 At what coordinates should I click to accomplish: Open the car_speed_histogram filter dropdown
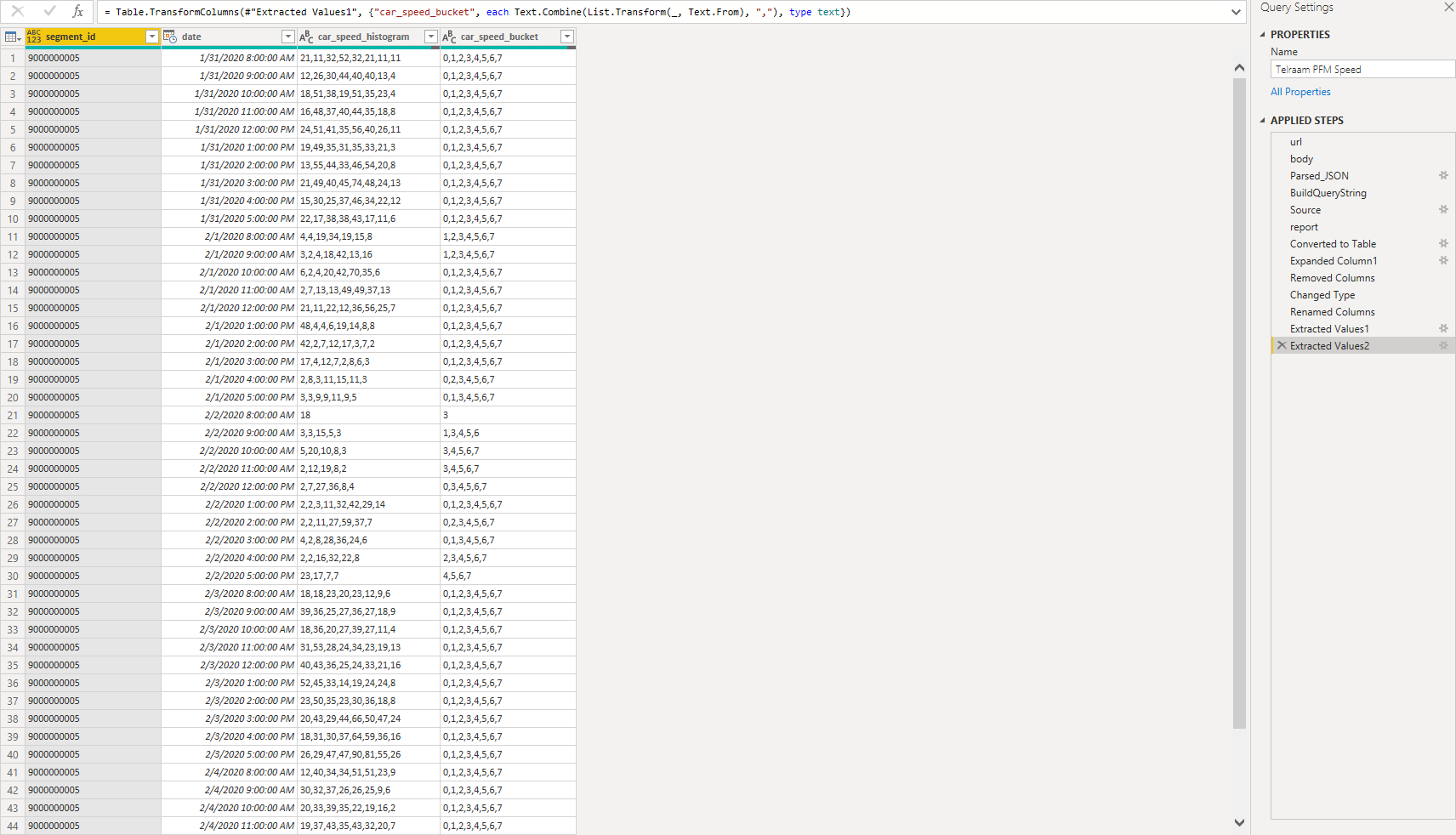[431, 37]
